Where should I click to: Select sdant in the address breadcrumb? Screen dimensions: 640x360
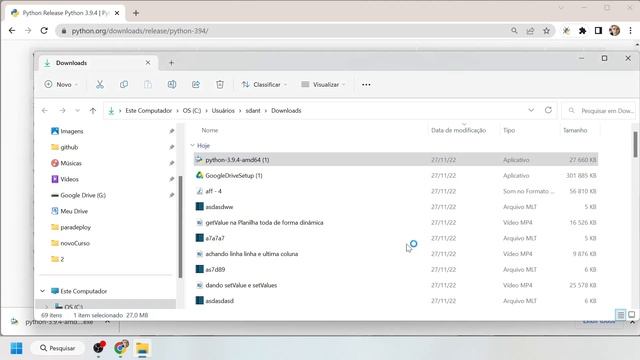253,111
